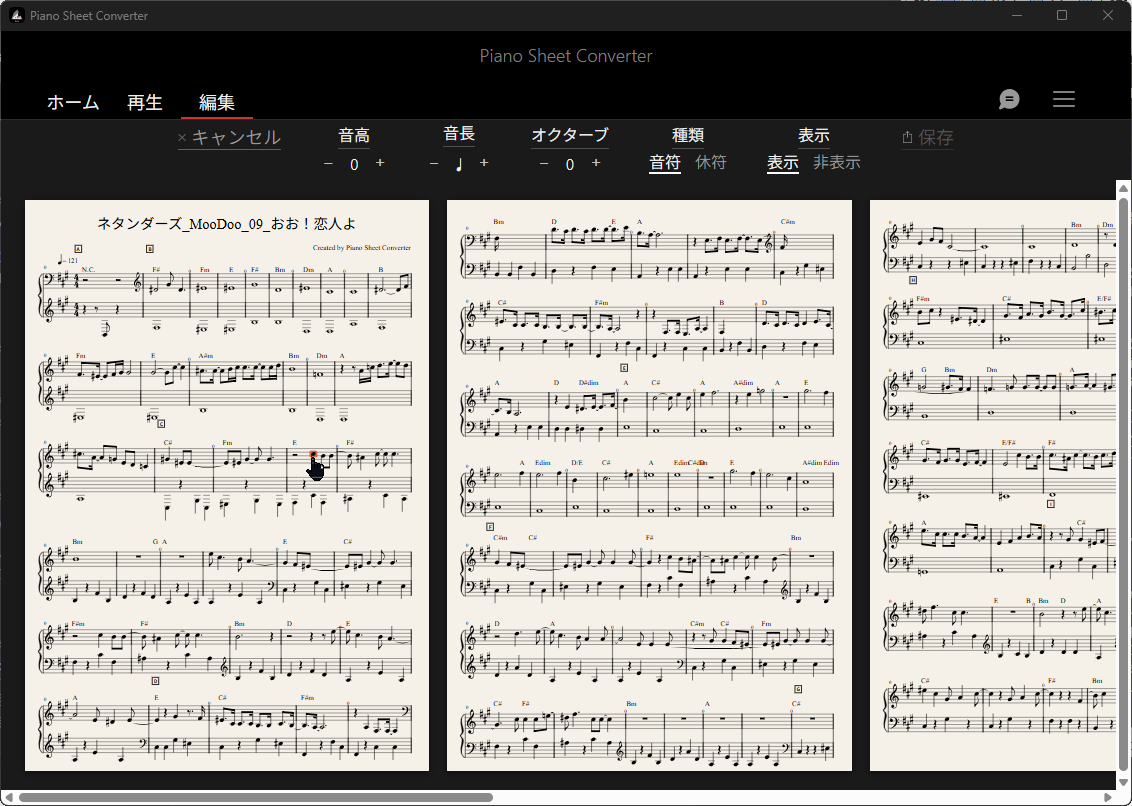Viewport: 1132px width, 806px height.
Task: Minimize the Piano Sheet Converter window
Action: click(1017, 15)
